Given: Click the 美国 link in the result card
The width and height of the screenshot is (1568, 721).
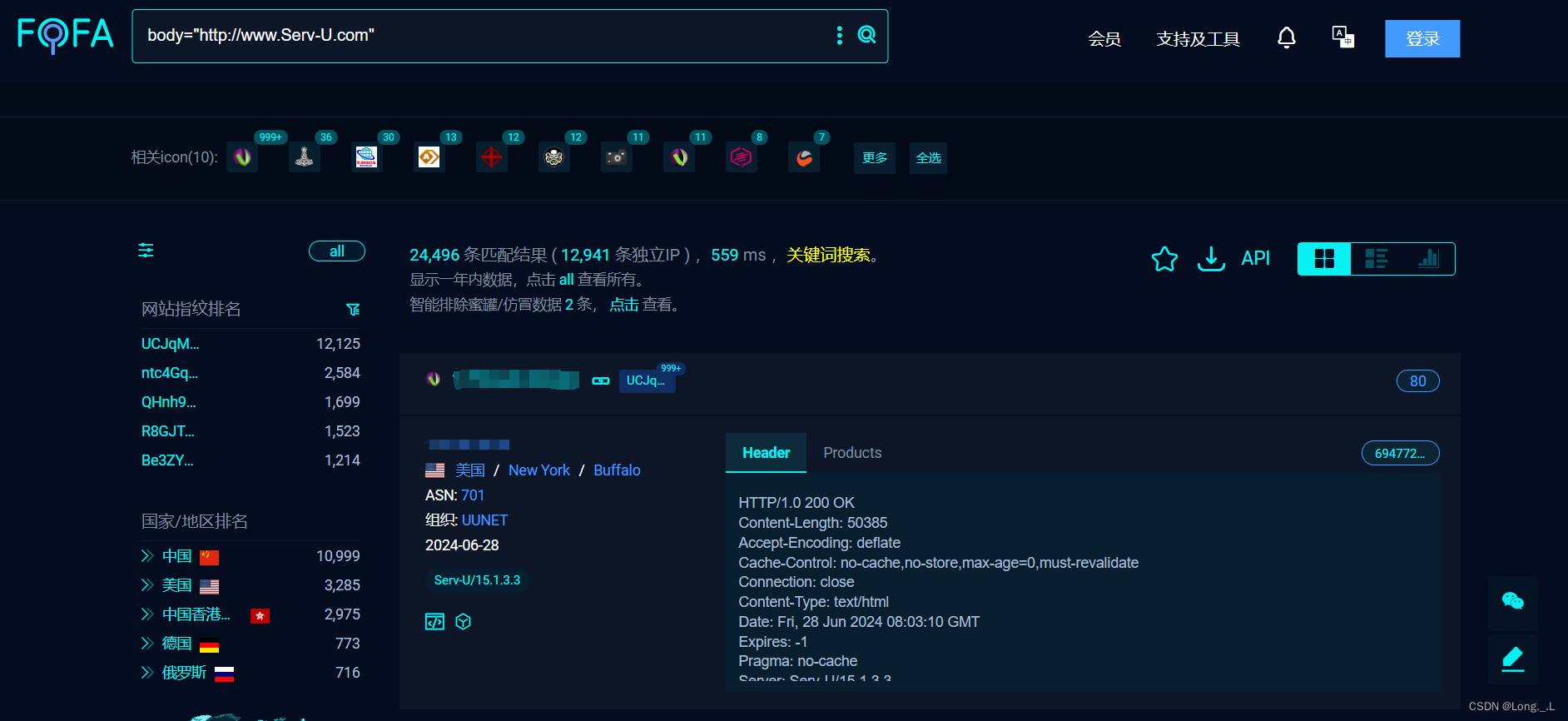Looking at the screenshot, I should pyautogui.click(x=470, y=470).
